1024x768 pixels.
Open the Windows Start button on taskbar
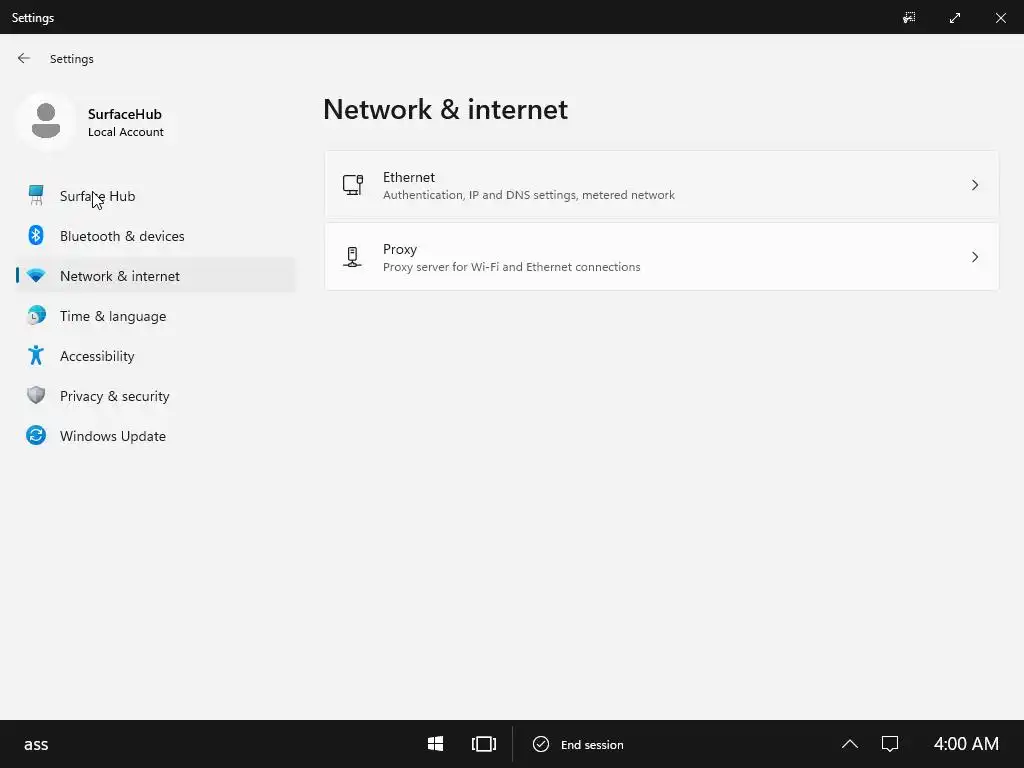(436, 744)
